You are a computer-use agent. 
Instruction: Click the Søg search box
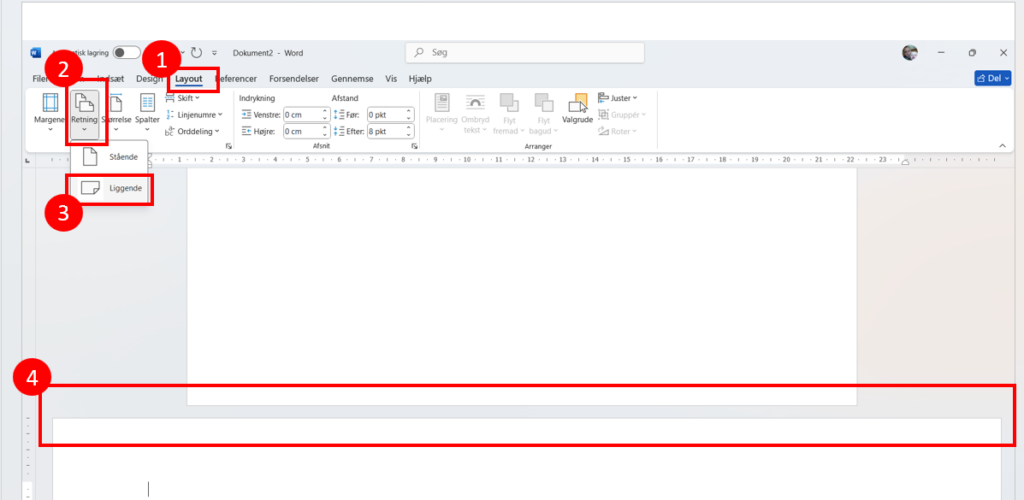point(525,53)
